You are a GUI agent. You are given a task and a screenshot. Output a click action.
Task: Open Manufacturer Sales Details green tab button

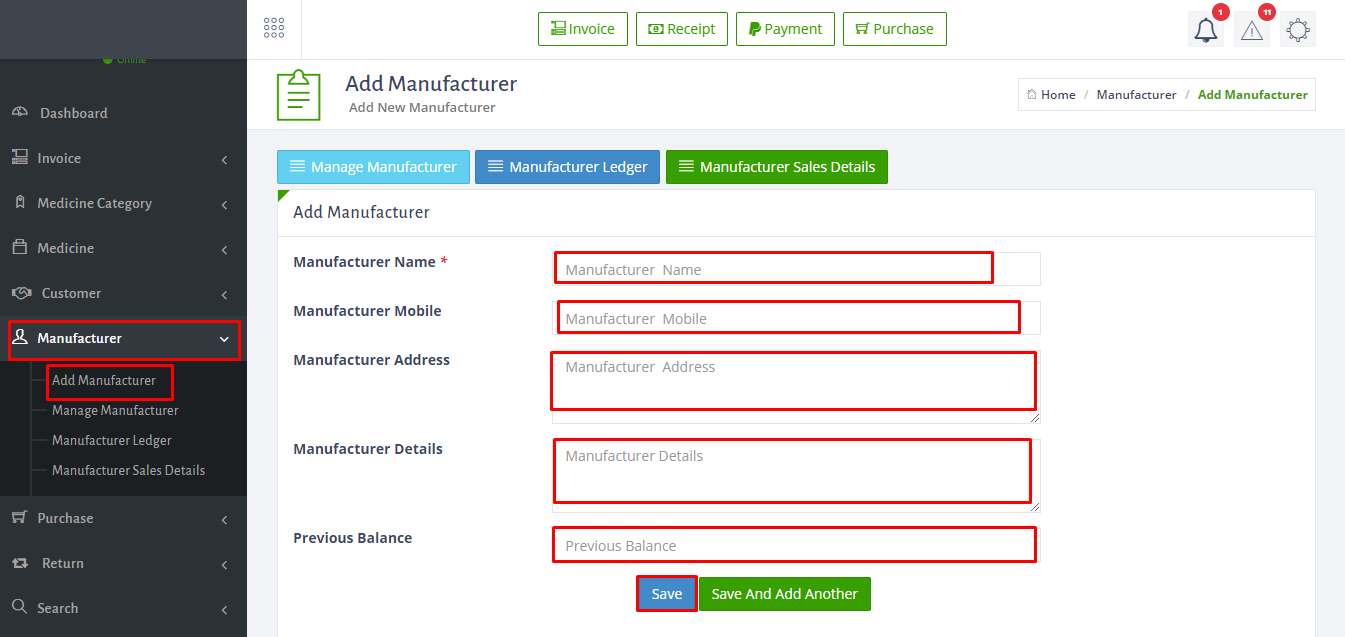[x=777, y=167]
